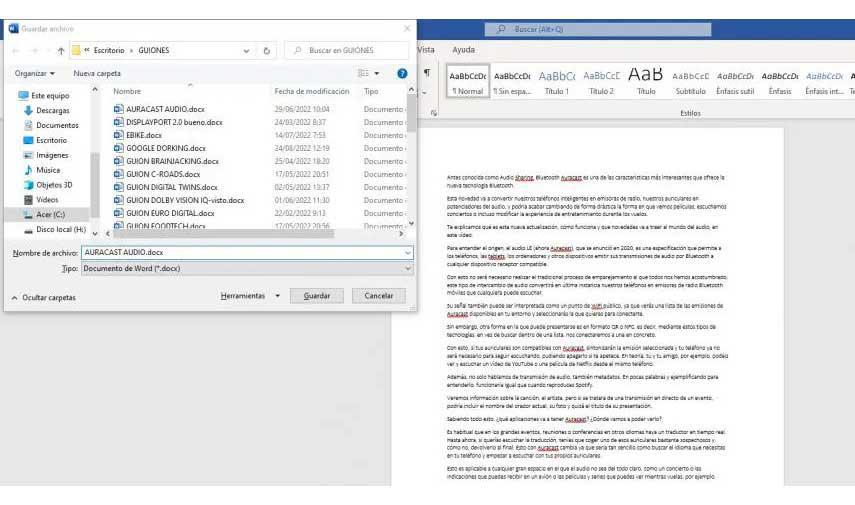Open the Nombre de archivo dropdown arrow
Screen dimensions: 855x505
point(407,252)
